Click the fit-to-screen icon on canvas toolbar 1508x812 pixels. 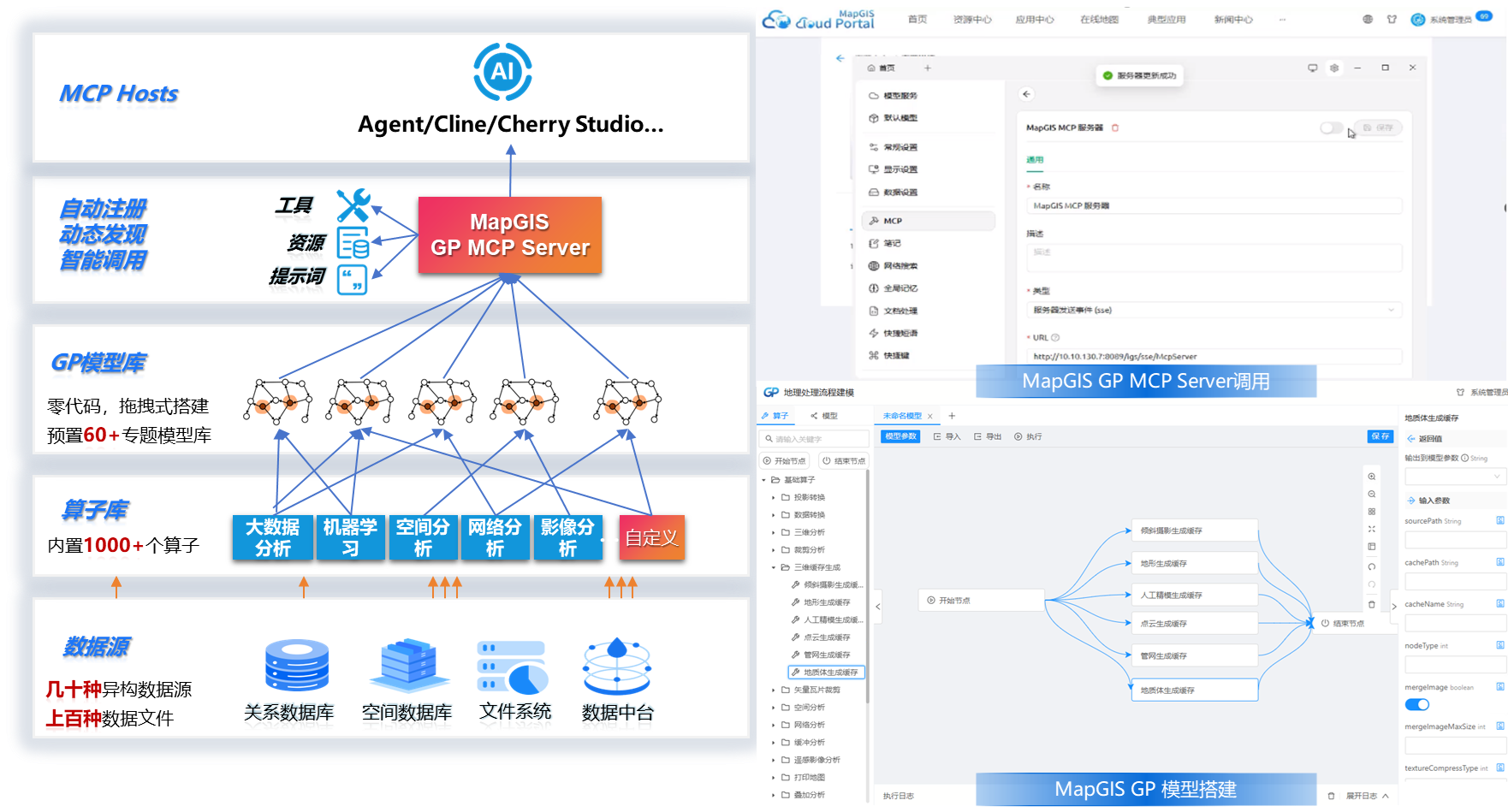pyautogui.click(x=1372, y=529)
